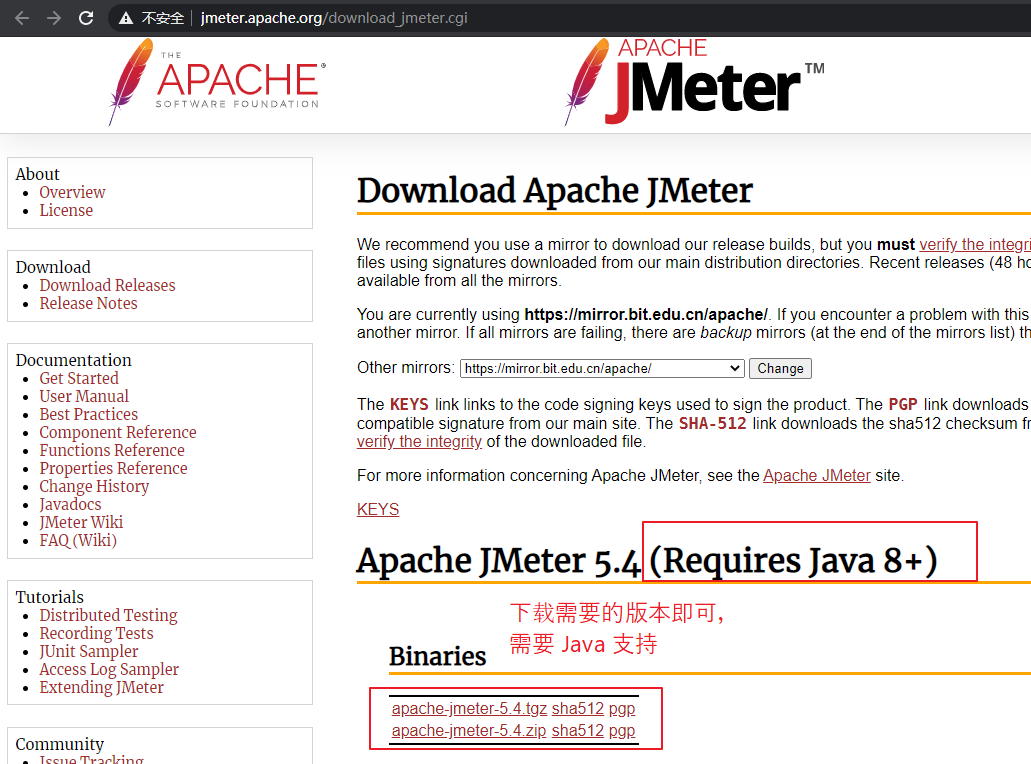Viewport: 1031px width, 764px height.
Task: View the not-secure warning icon details
Action: tap(126, 18)
